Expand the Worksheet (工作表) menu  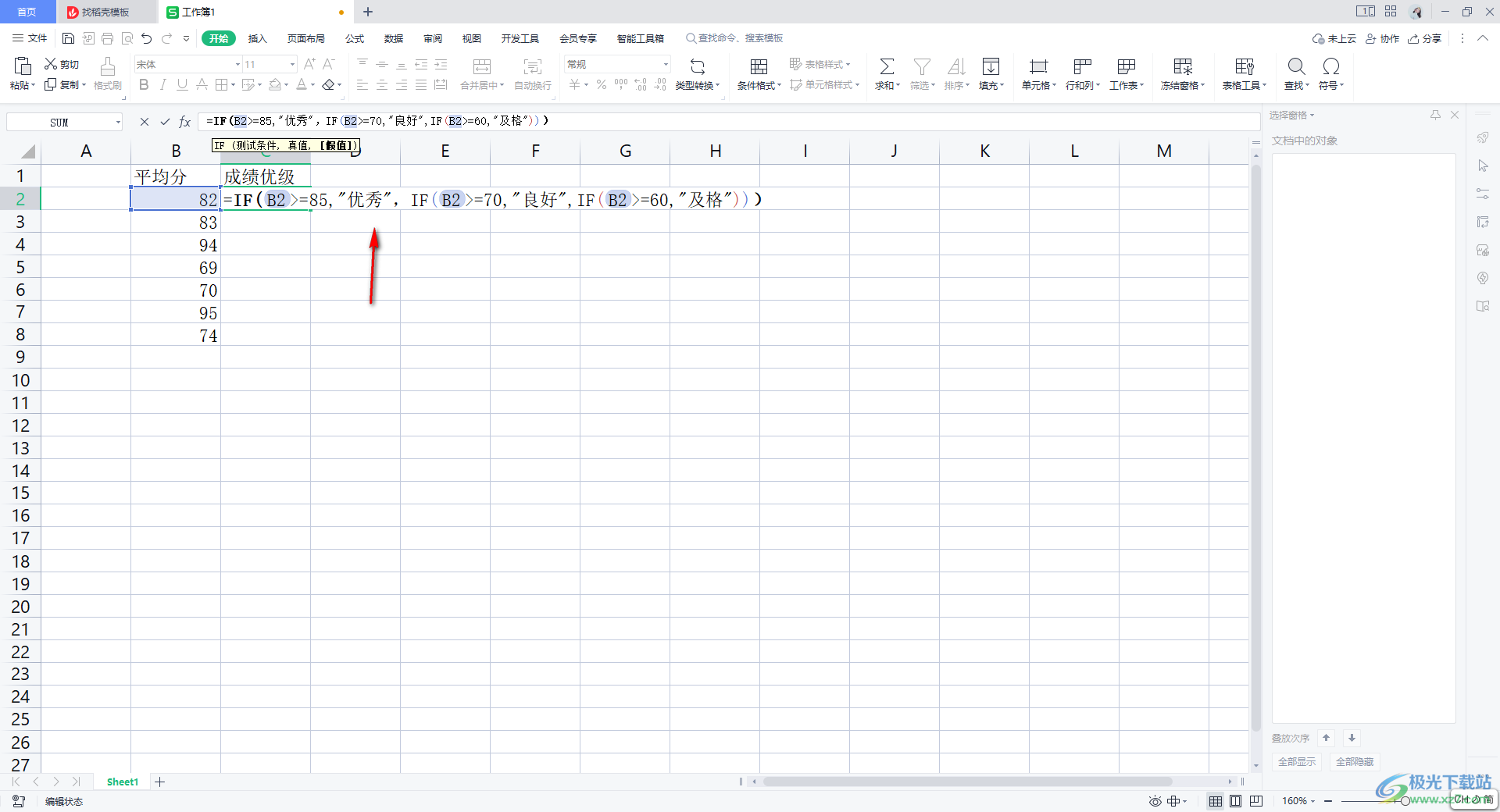(x=1127, y=85)
